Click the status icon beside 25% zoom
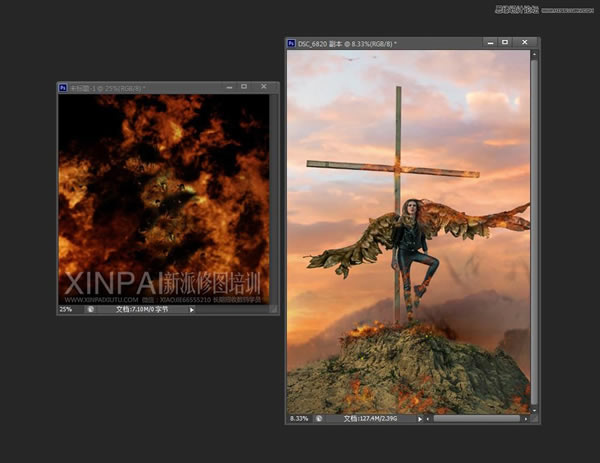This screenshot has height=463, width=600. (x=91, y=309)
